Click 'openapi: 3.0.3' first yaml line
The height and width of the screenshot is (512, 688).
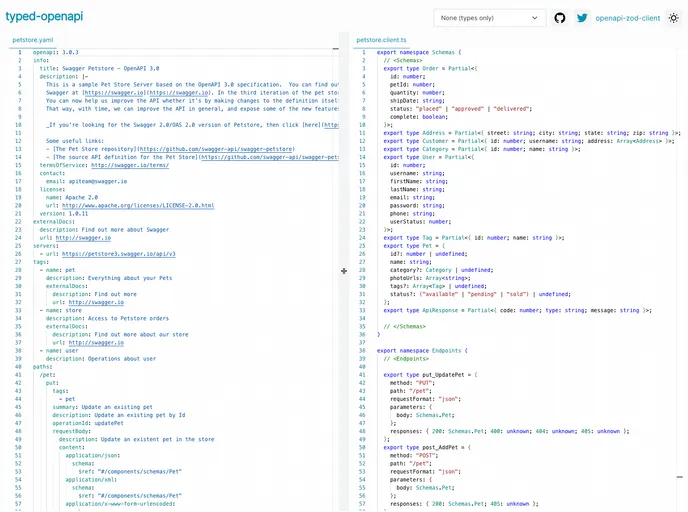[x=56, y=52]
